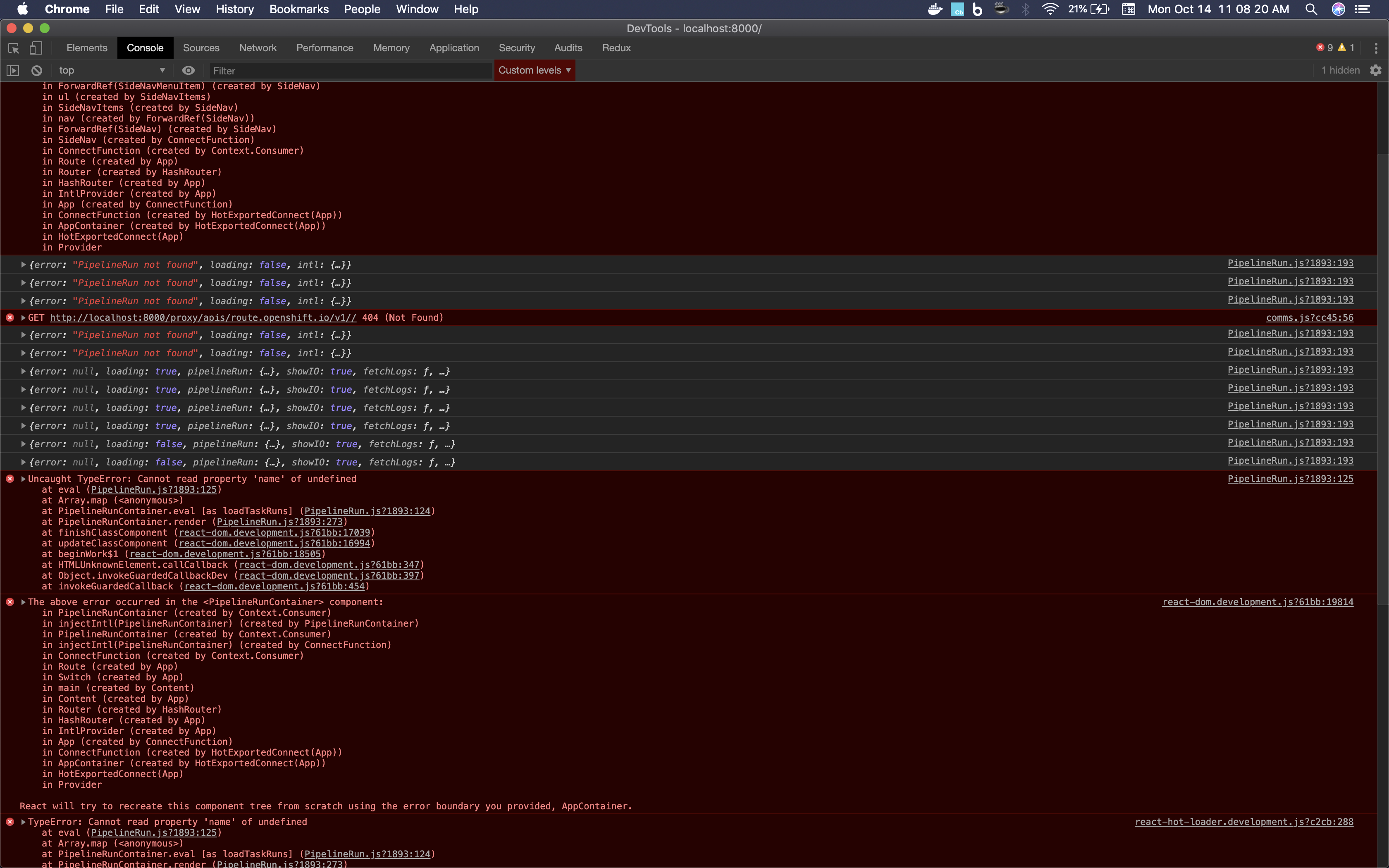The image size is (1389, 868).
Task: Open DevTools three-dot customize menu
Action: 1376,48
